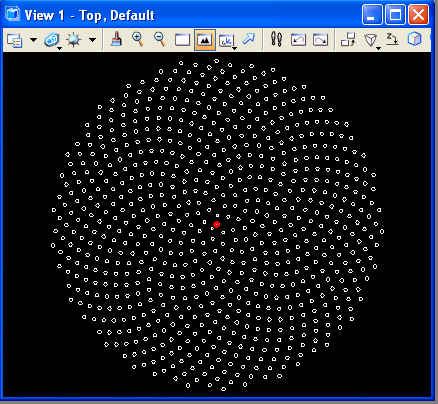Toggle the highlighted Fit View tool

click(x=205, y=40)
